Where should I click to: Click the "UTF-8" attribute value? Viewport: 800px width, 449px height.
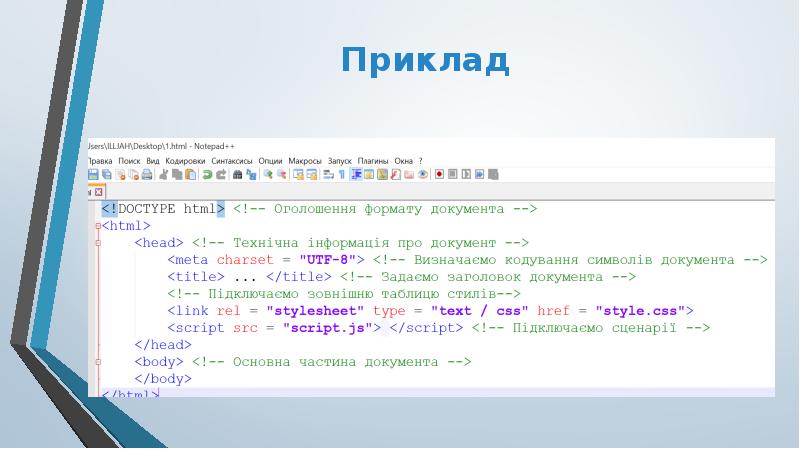(328, 260)
